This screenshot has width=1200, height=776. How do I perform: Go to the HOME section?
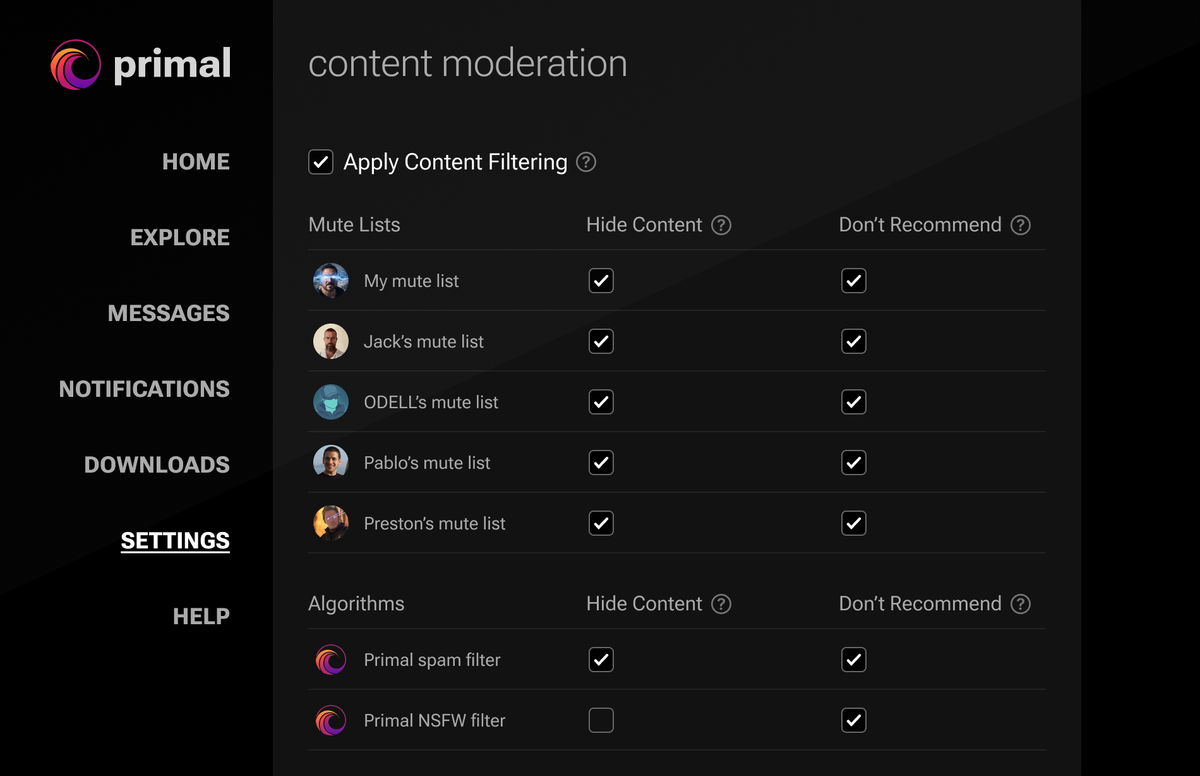(196, 161)
